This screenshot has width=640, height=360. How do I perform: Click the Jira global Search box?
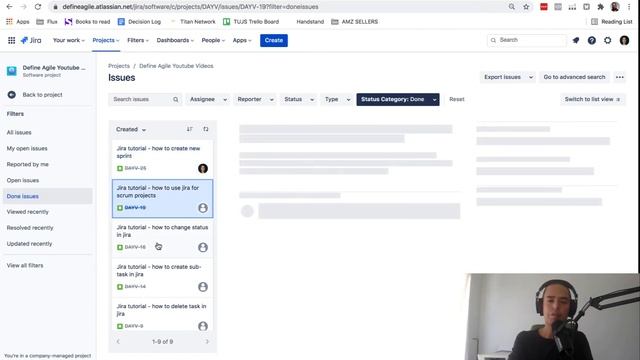[x=527, y=40]
